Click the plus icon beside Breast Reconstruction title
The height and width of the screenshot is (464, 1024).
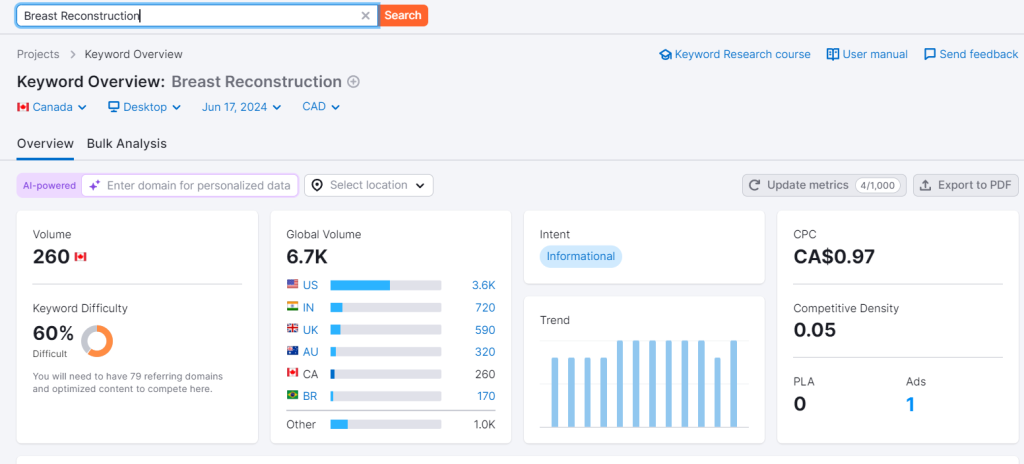click(353, 82)
